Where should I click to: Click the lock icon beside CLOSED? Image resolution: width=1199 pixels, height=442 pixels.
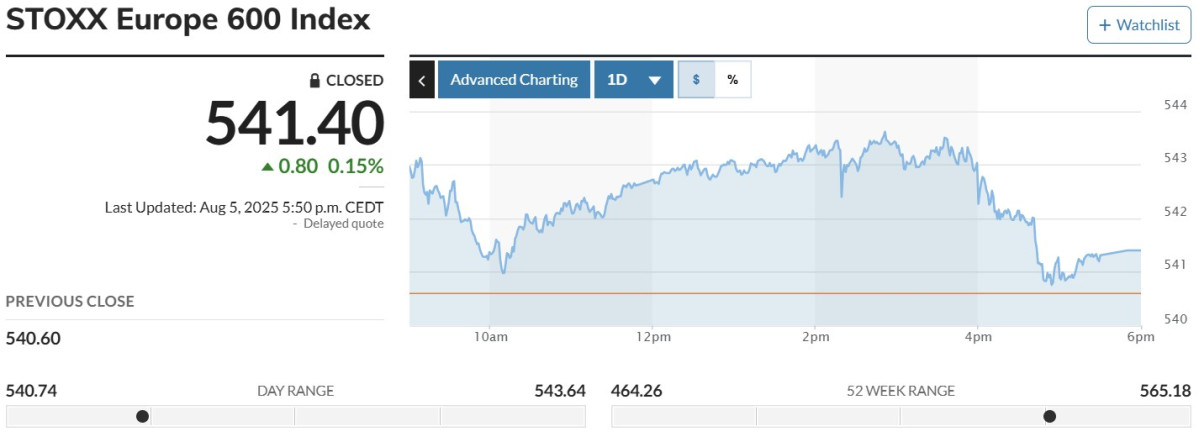[314, 81]
